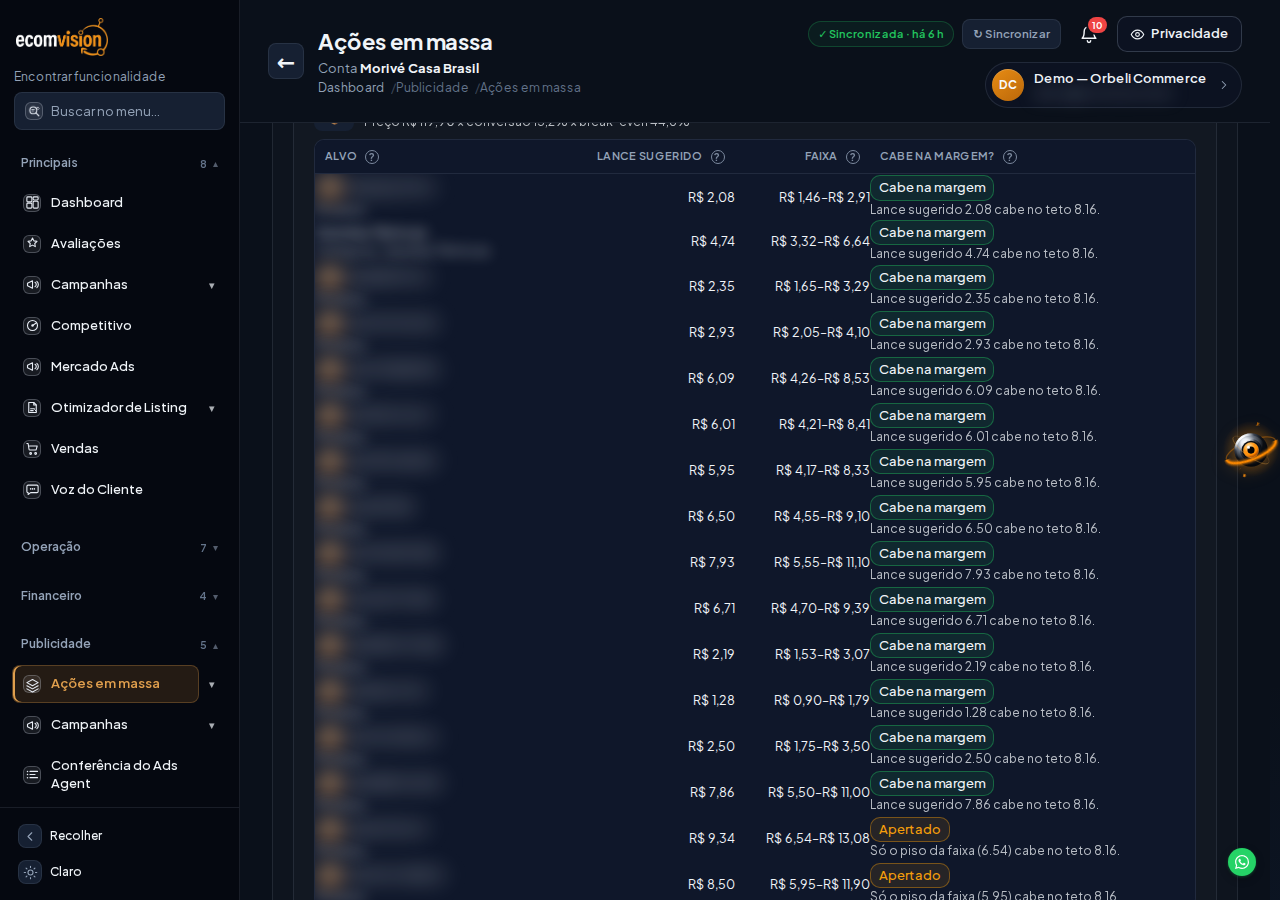This screenshot has height=900, width=1280.
Task: Open the Demo — Orbeli Commerce account chevron
Action: pyautogui.click(x=1223, y=85)
